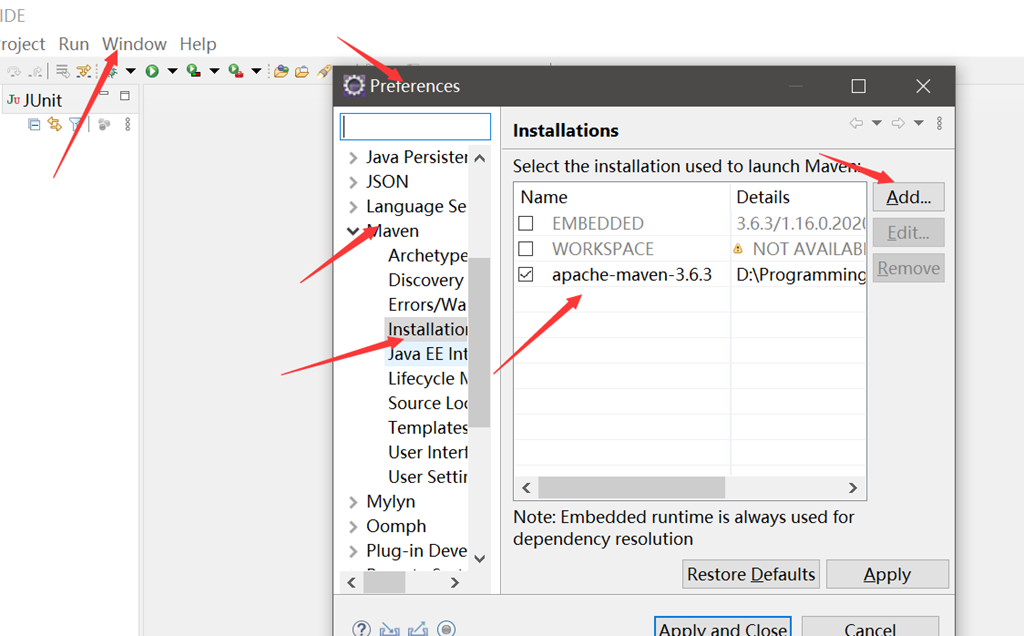Click the Add... button
Viewport: 1024px width, 636px height.
click(x=908, y=197)
